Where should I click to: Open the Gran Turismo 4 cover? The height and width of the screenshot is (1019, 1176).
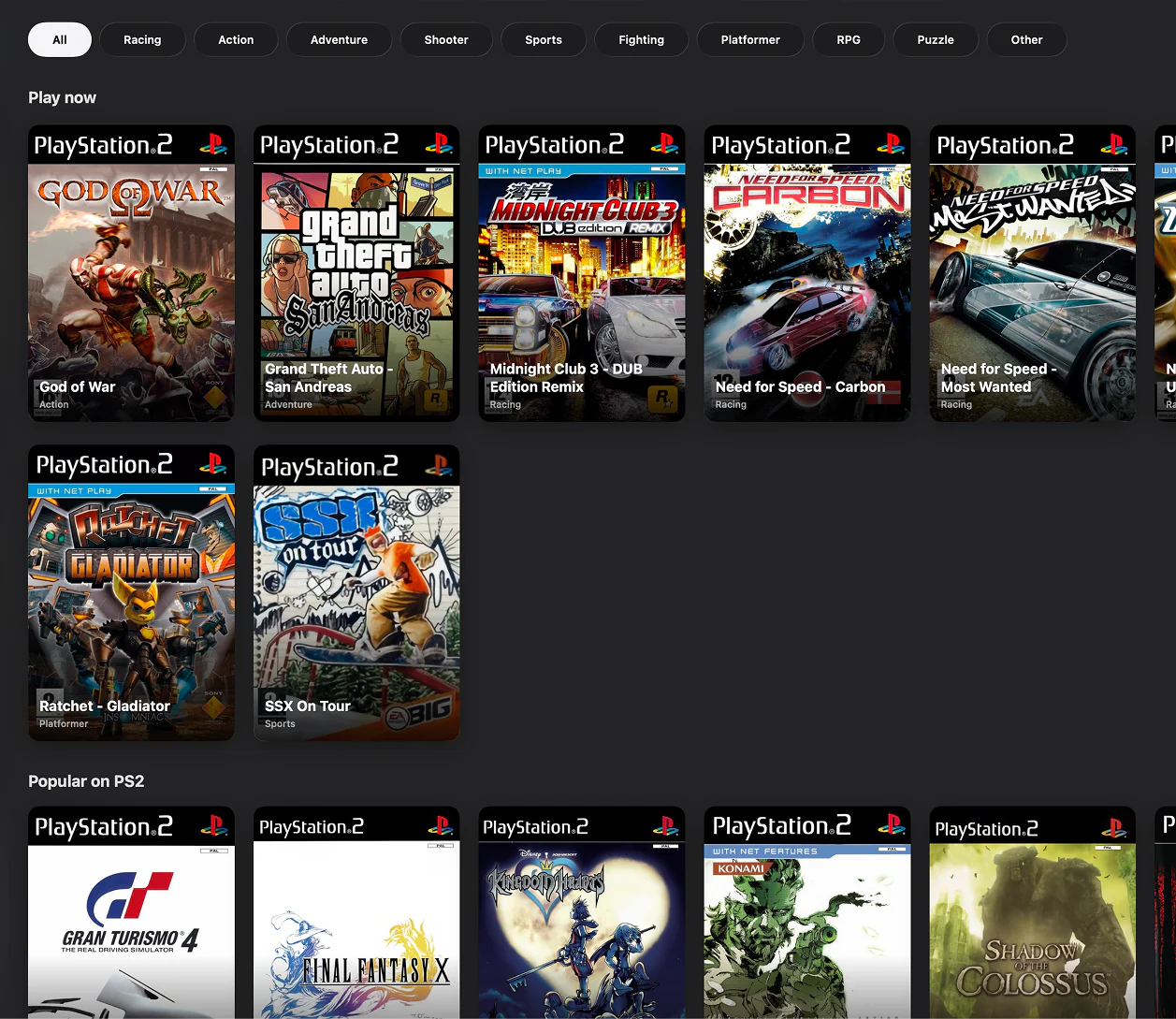click(x=131, y=912)
